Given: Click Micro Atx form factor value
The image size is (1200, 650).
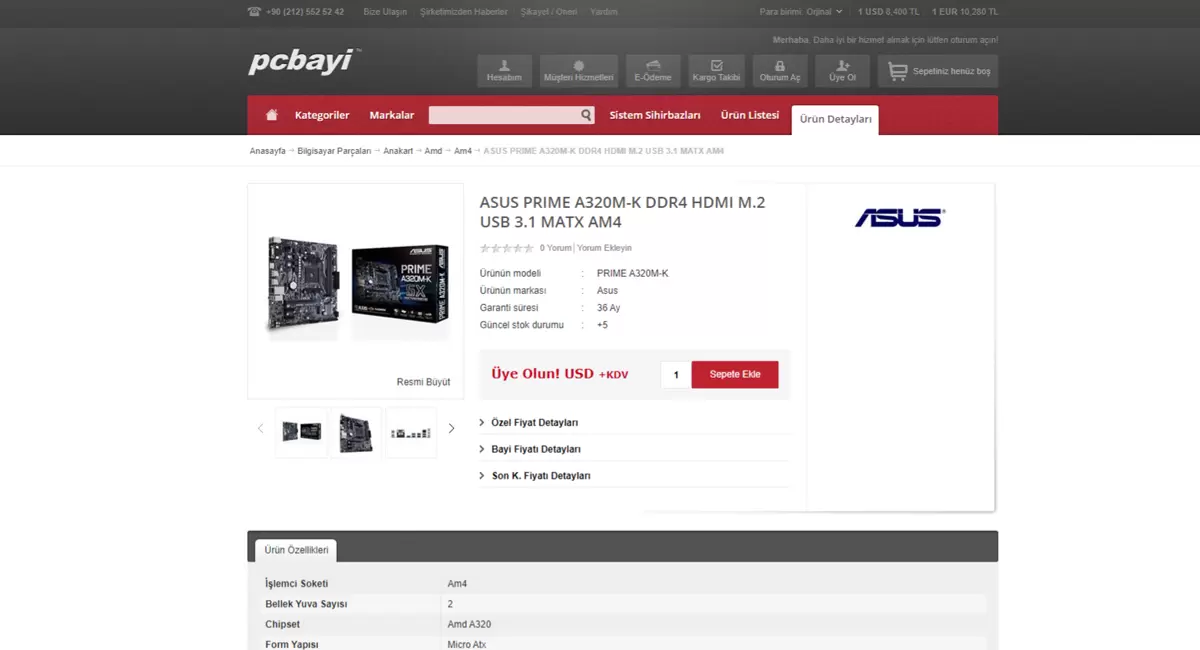Looking at the screenshot, I should pyautogui.click(x=465, y=645).
